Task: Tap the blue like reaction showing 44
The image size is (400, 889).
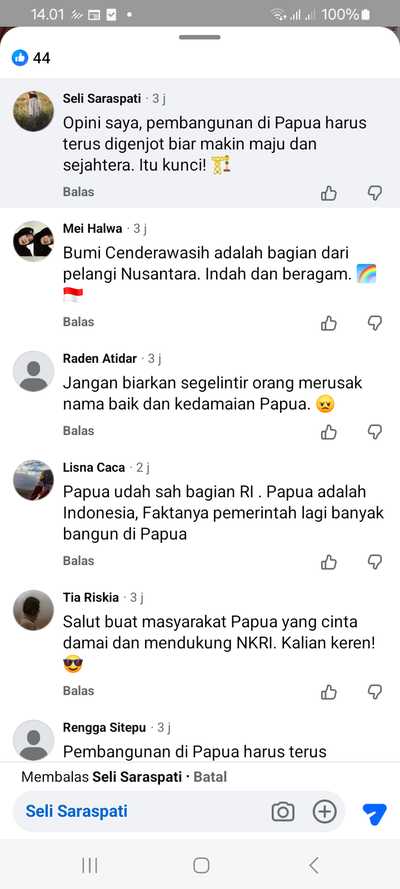Action: [x=20, y=57]
